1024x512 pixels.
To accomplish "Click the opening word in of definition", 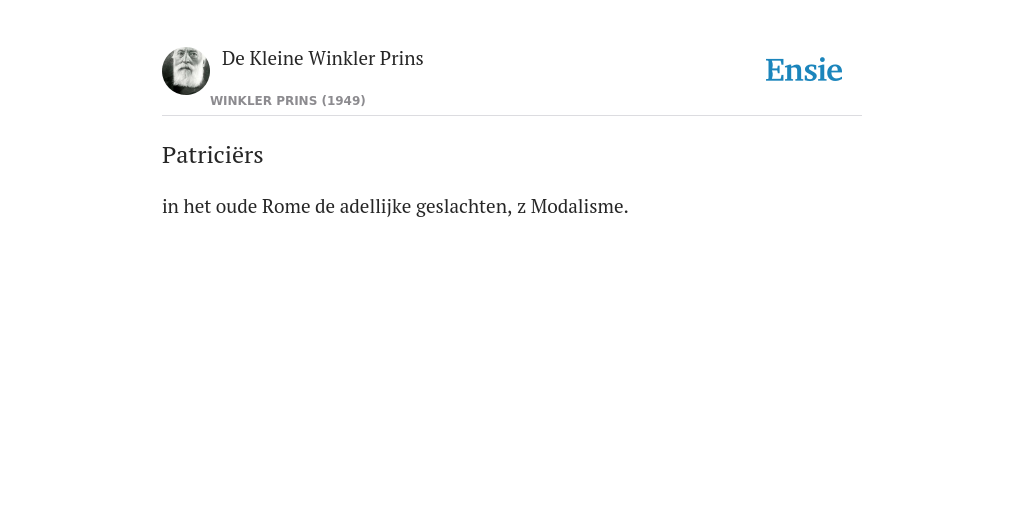I will (170, 206).
